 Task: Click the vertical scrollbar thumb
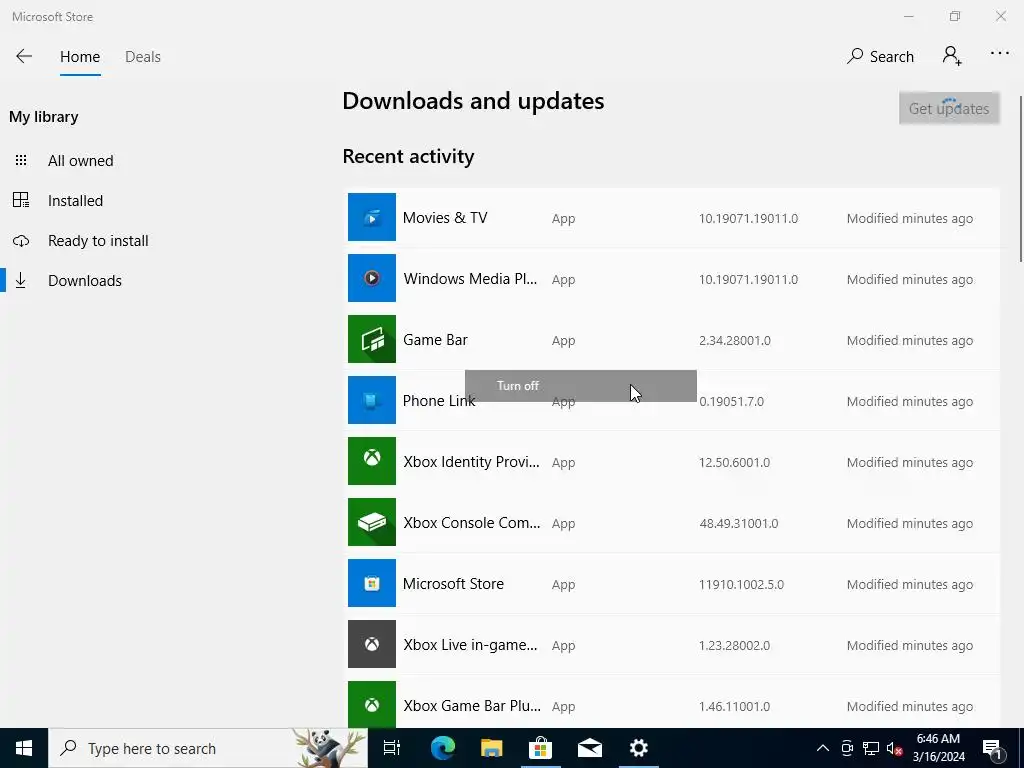click(x=1020, y=178)
